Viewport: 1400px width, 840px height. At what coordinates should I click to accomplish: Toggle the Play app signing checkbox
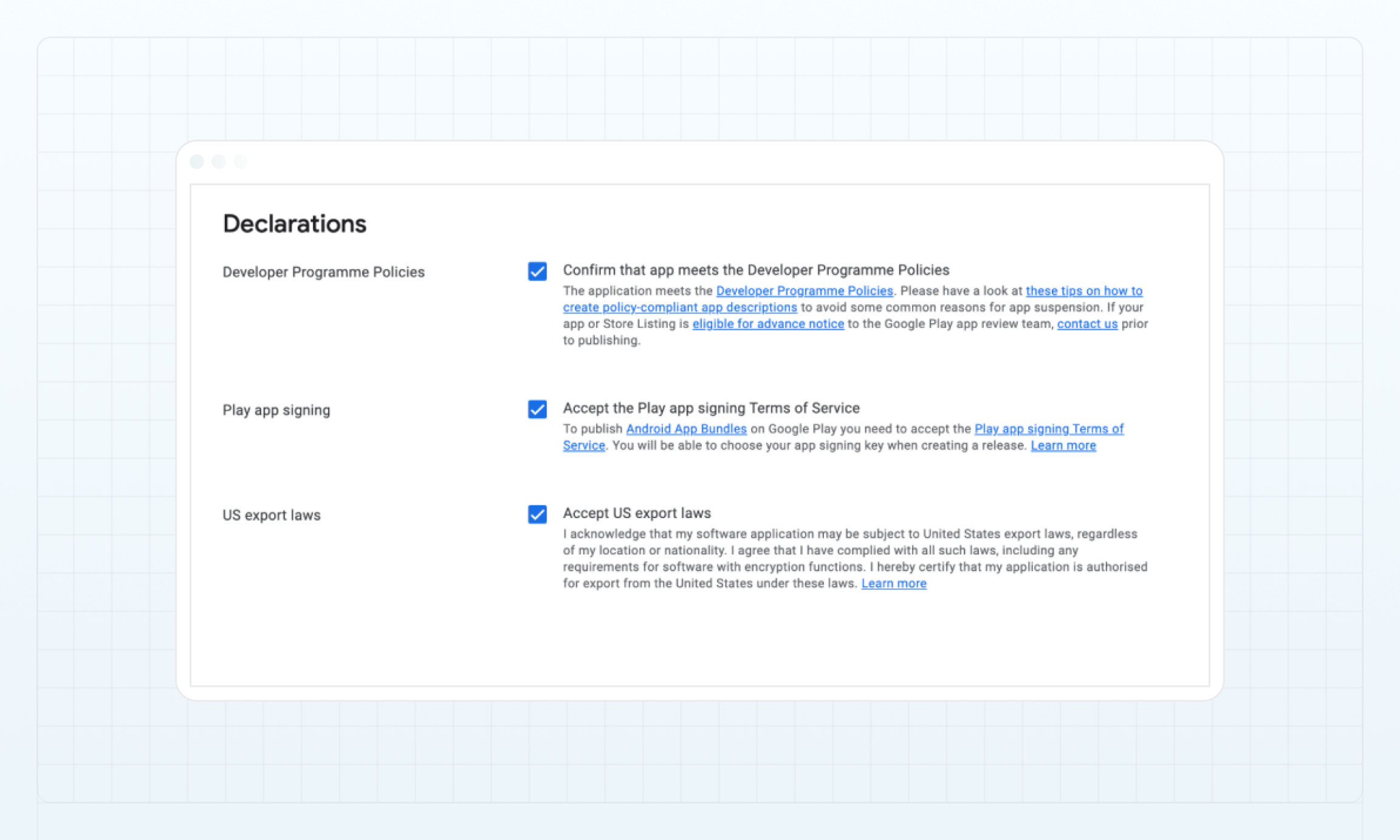pos(537,409)
